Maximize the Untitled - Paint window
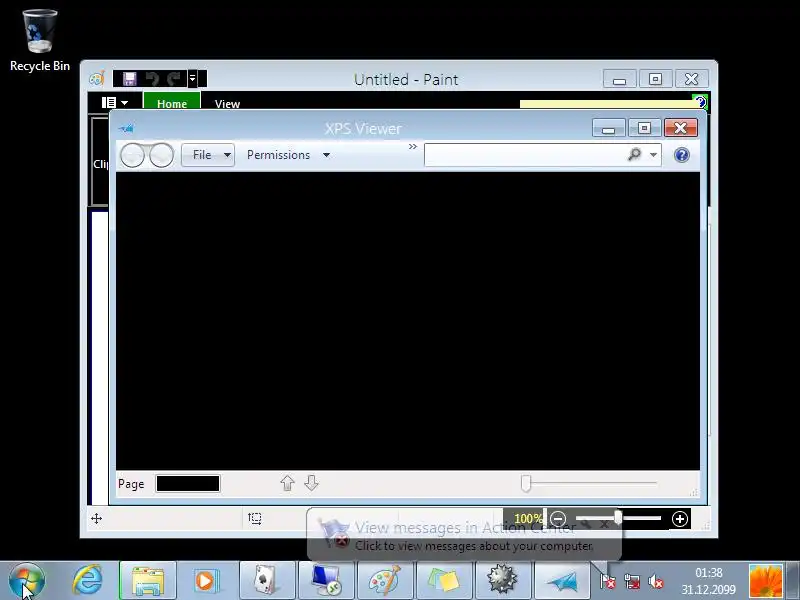 [655, 79]
